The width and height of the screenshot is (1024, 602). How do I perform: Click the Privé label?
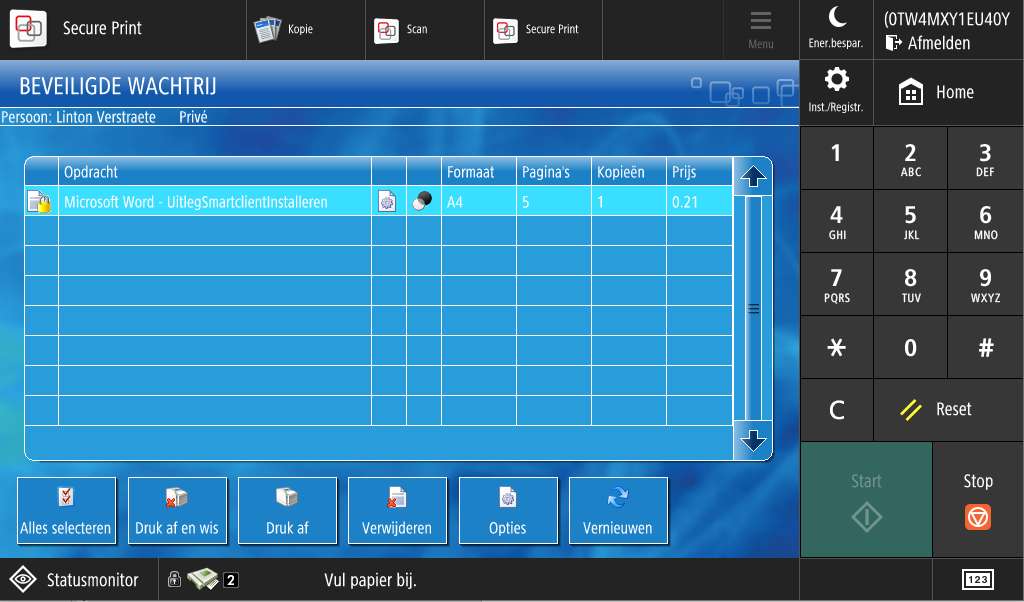[x=193, y=118]
